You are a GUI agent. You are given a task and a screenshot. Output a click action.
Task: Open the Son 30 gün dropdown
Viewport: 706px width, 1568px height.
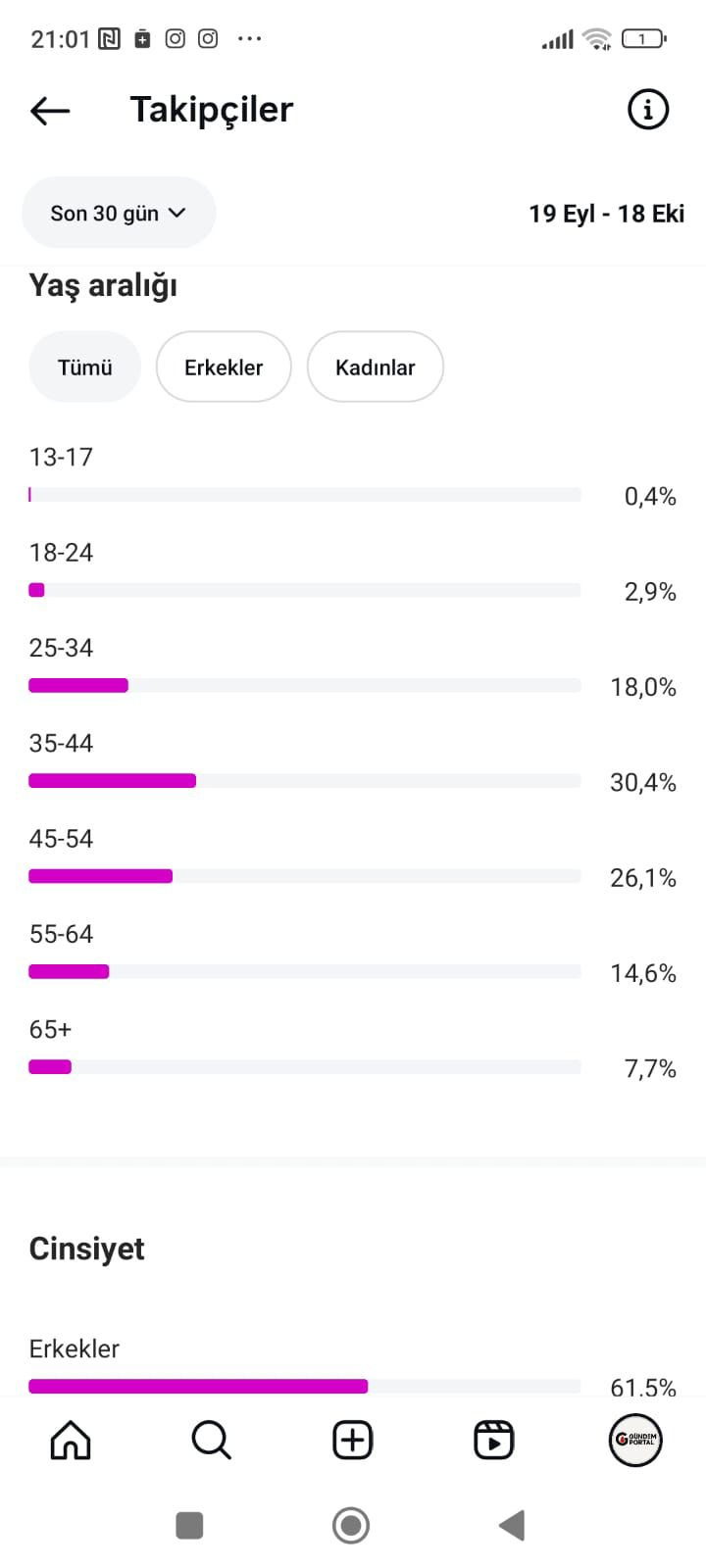119,213
